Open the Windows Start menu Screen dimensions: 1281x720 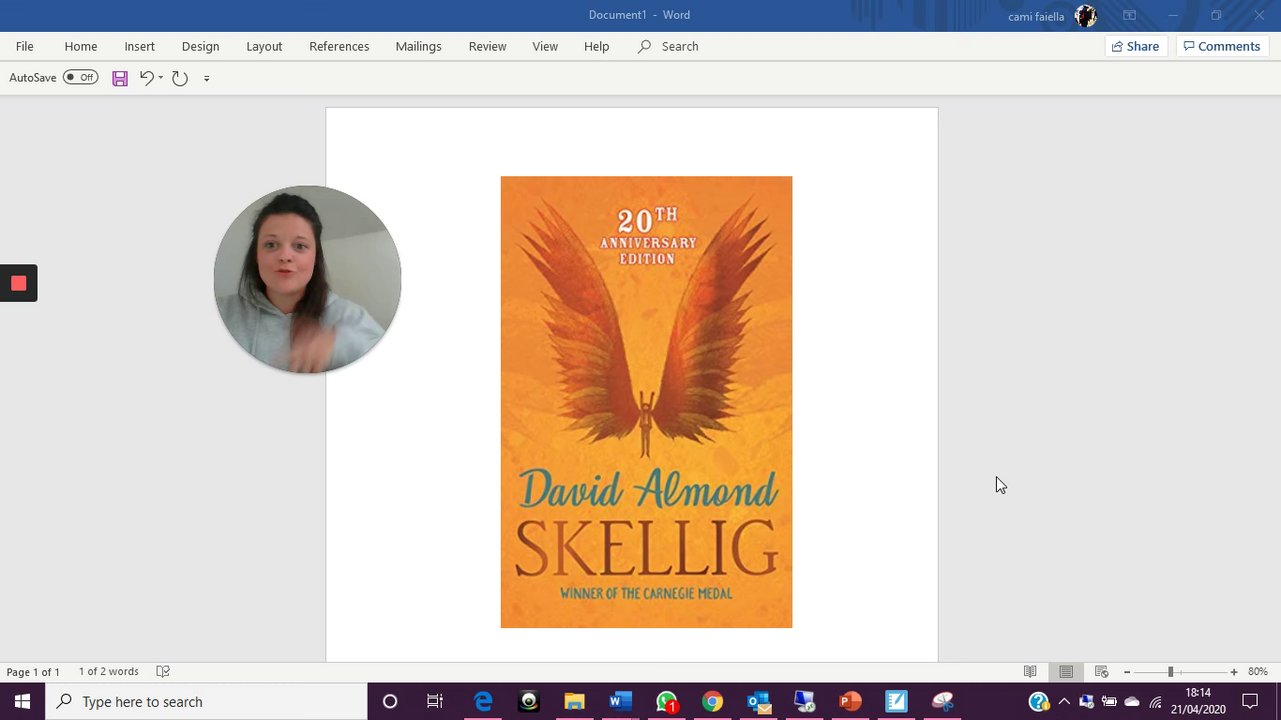point(22,701)
